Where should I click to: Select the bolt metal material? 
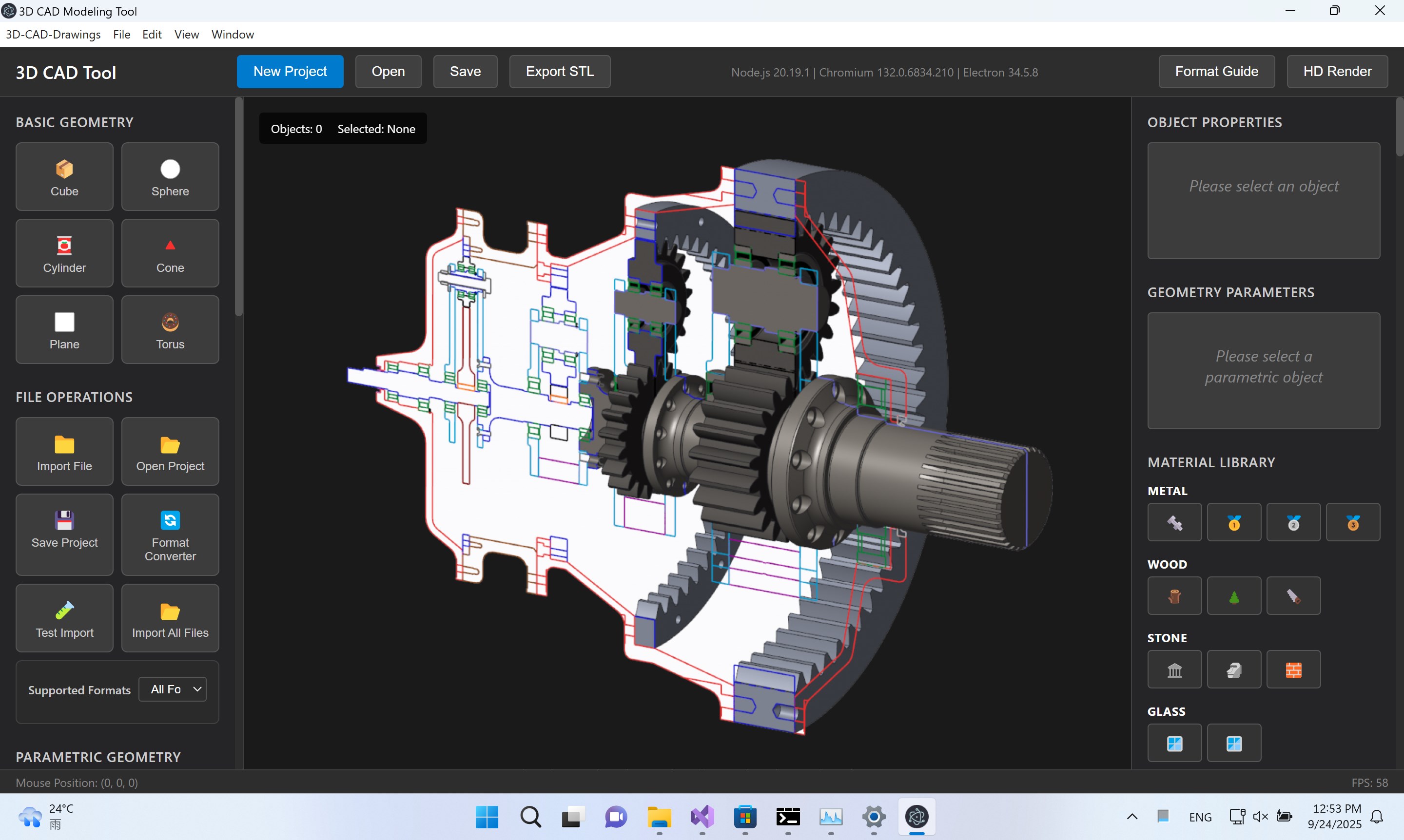[x=1174, y=522]
